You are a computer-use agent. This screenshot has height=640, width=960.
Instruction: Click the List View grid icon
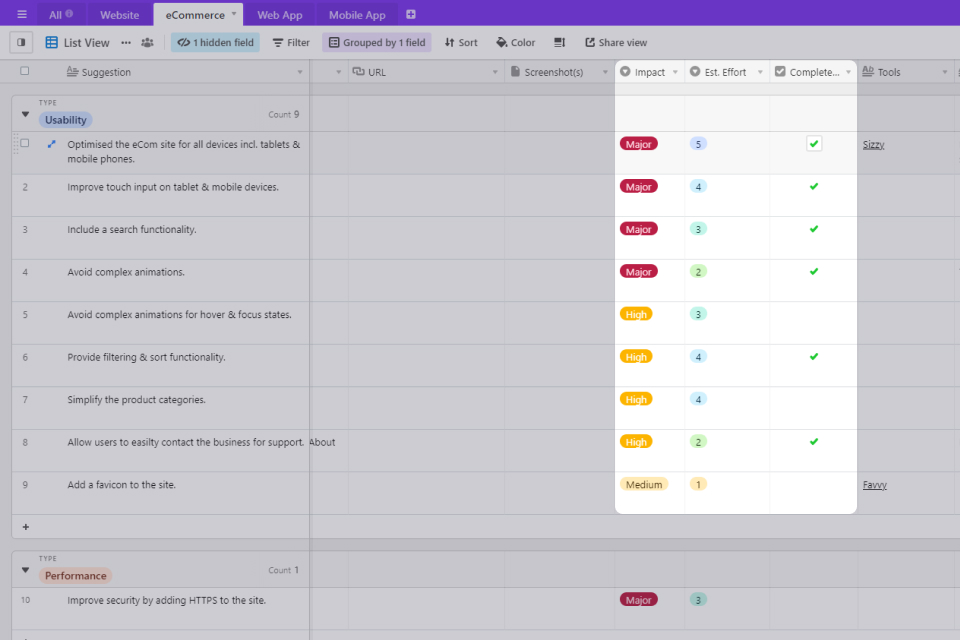point(51,42)
